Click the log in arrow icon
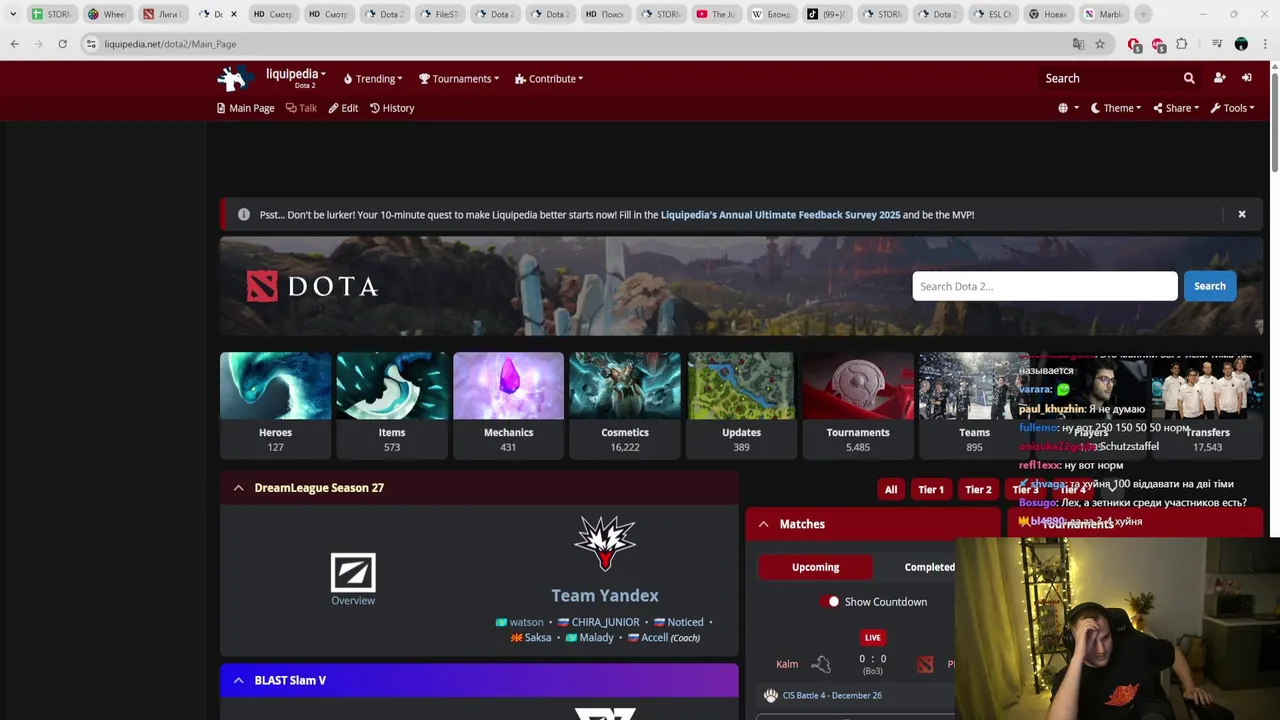 point(1246,78)
